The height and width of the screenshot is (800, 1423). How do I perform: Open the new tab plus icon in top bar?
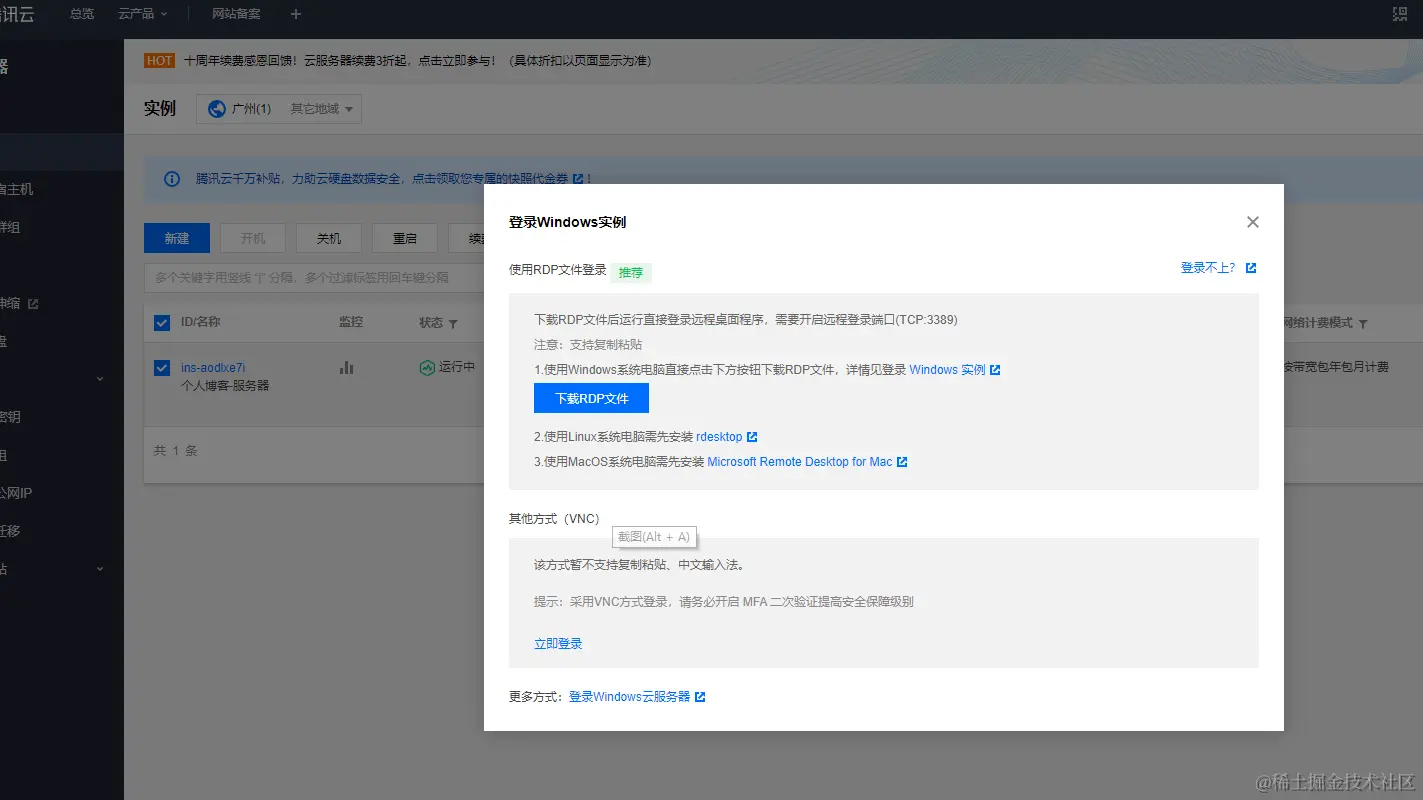point(295,14)
